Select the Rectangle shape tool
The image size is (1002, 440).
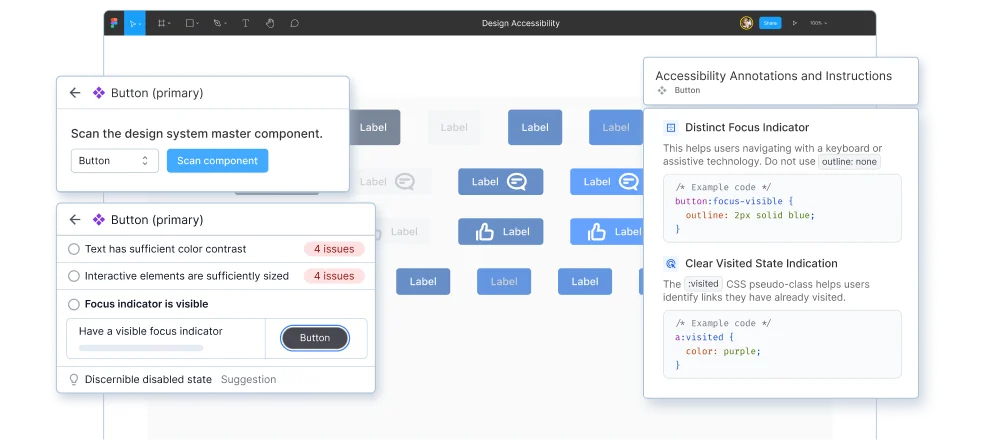coord(191,23)
